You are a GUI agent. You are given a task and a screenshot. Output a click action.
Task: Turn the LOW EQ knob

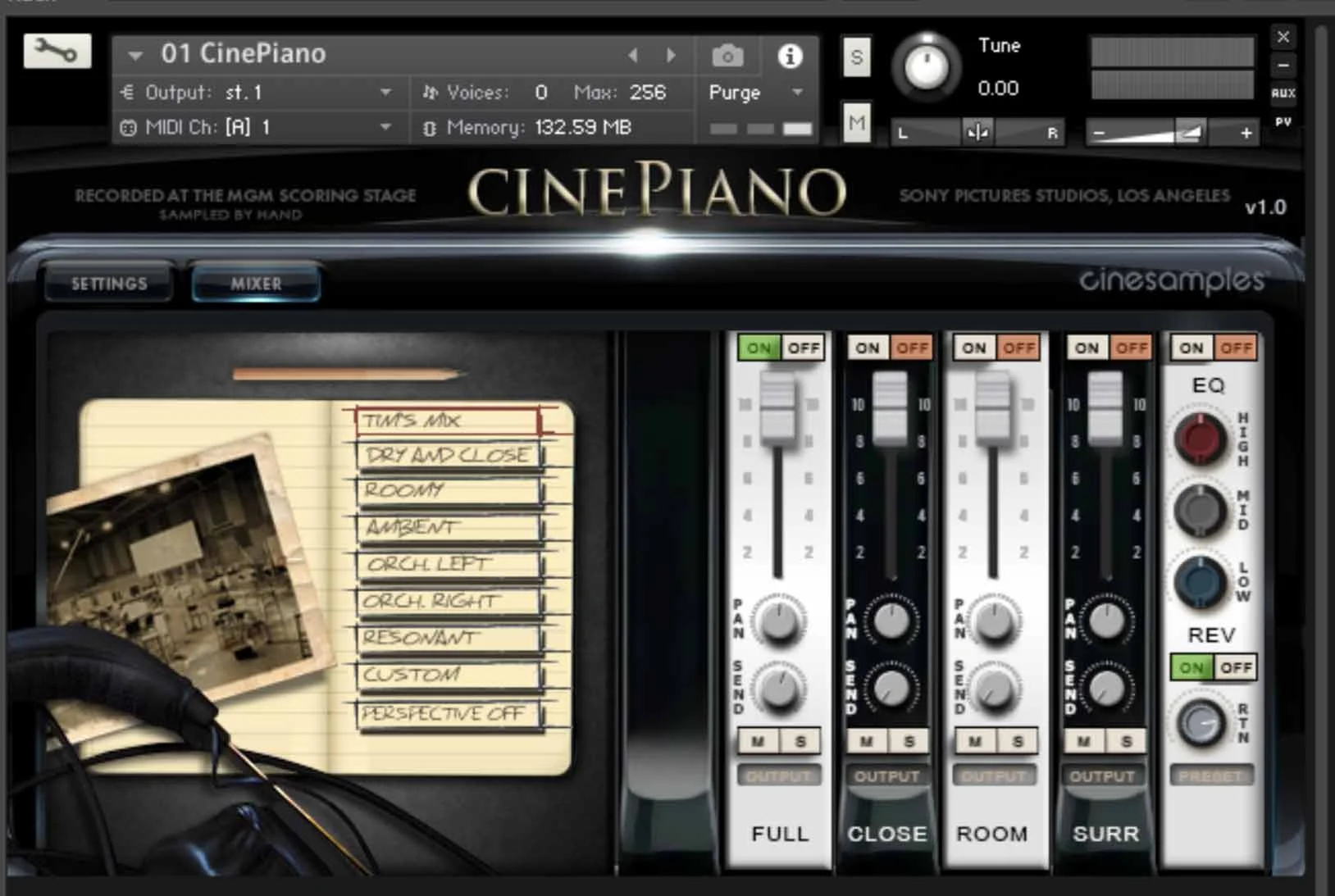pyautogui.click(x=1201, y=579)
